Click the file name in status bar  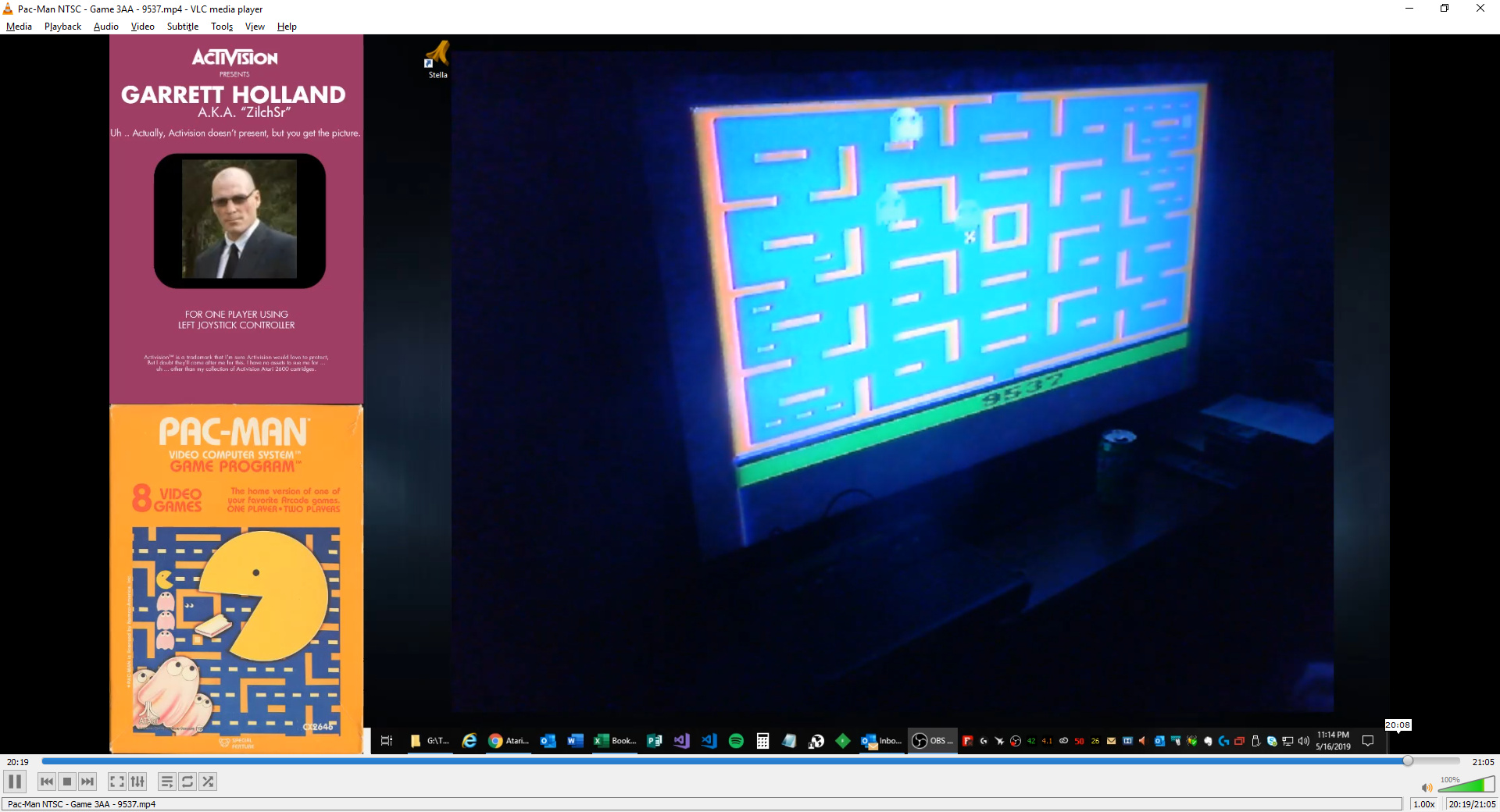pyautogui.click(x=81, y=804)
